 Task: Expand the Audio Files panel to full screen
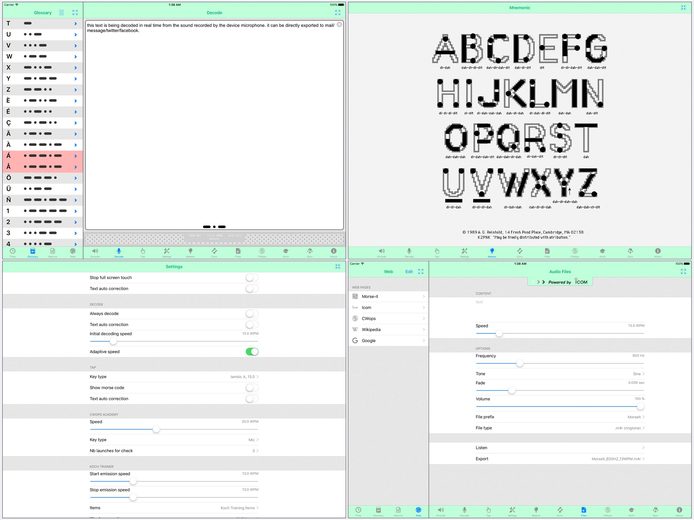[x=683, y=271]
